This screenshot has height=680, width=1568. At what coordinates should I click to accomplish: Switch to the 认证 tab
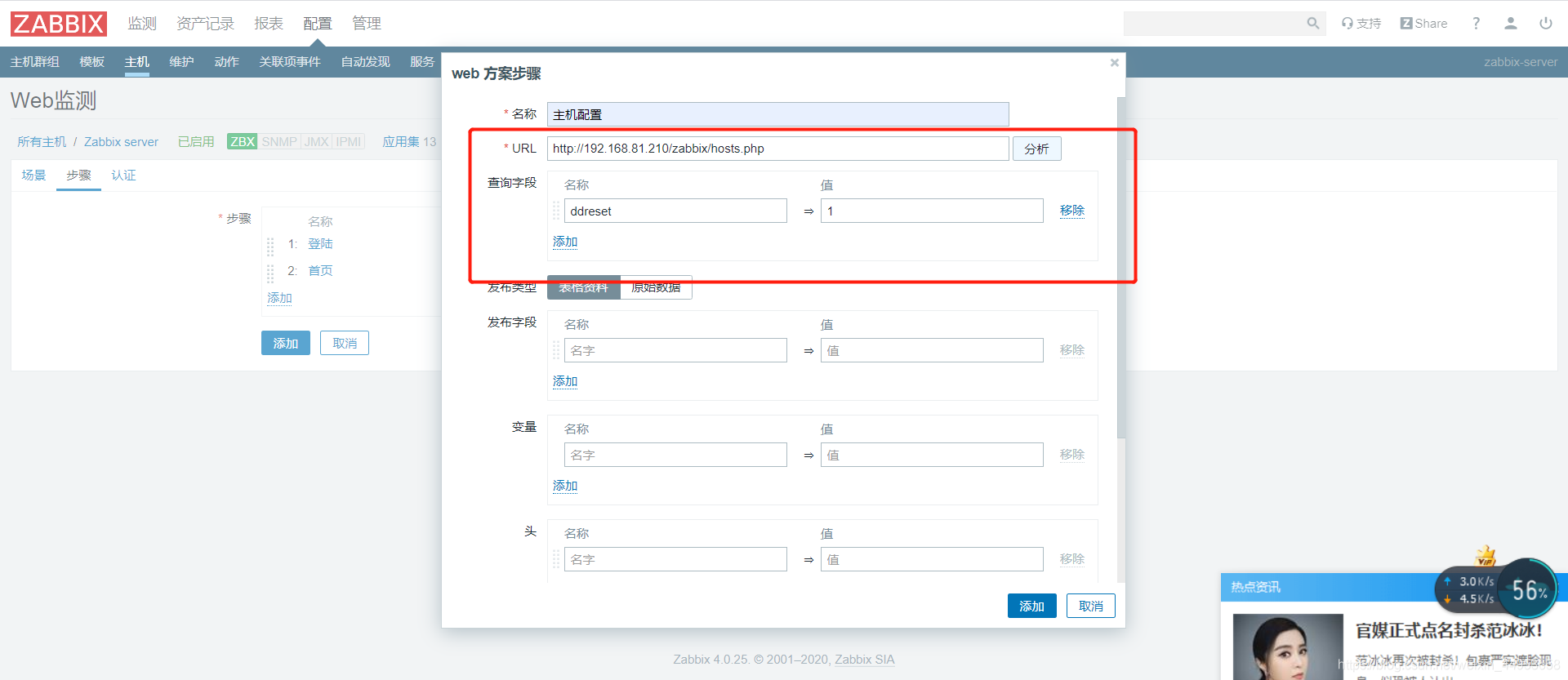(x=123, y=176)
